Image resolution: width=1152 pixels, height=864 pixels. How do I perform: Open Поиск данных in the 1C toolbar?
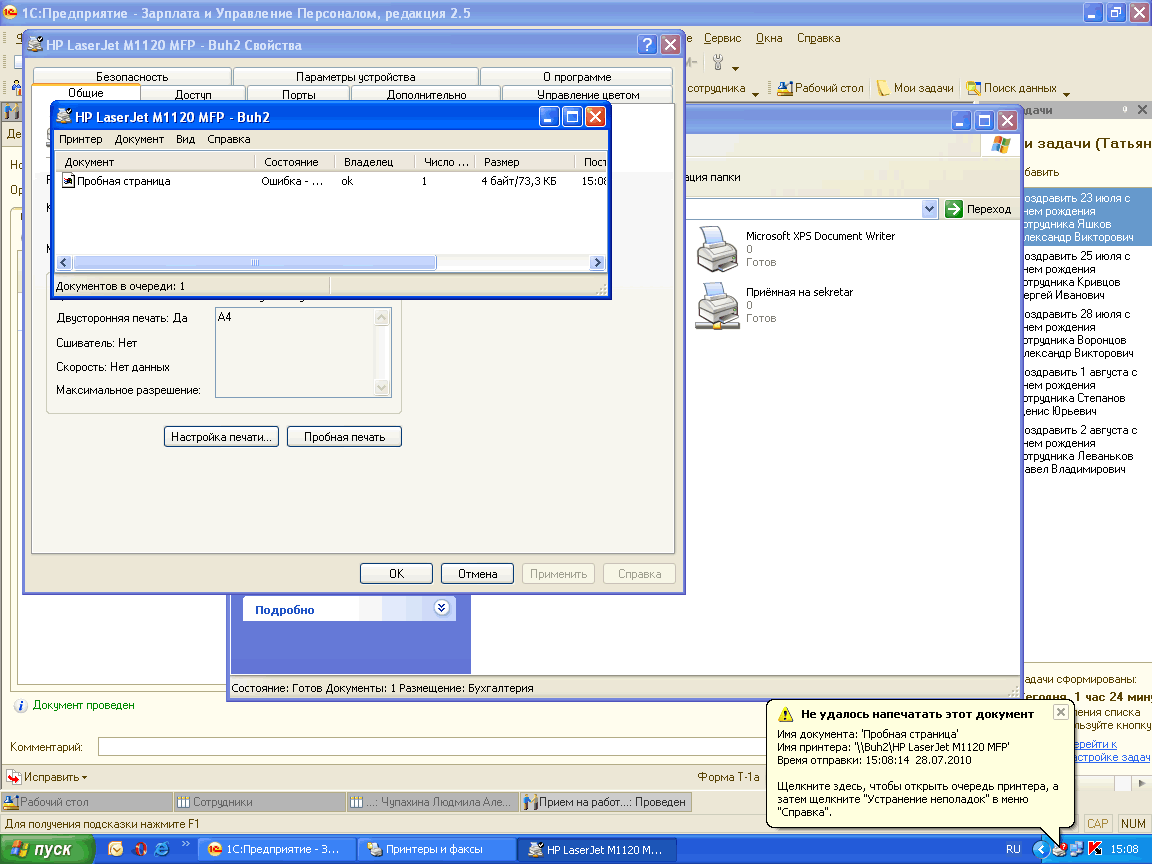coord(1012,88)
